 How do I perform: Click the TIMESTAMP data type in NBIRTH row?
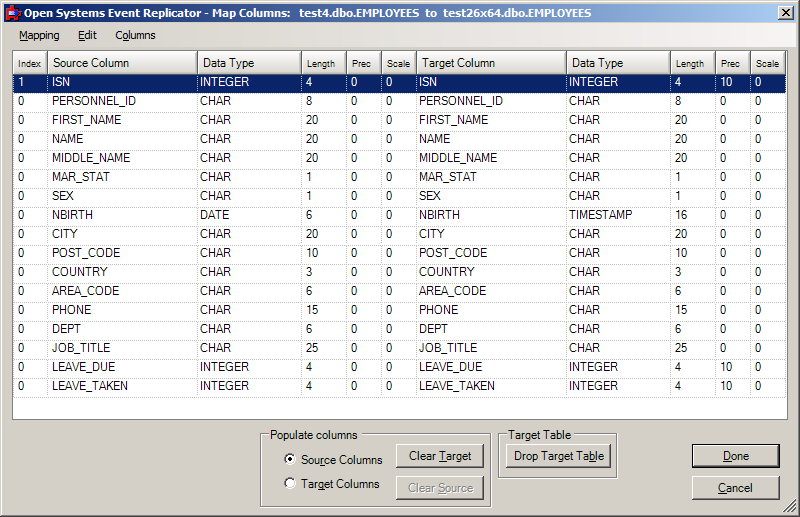click(x=601, y=214)
